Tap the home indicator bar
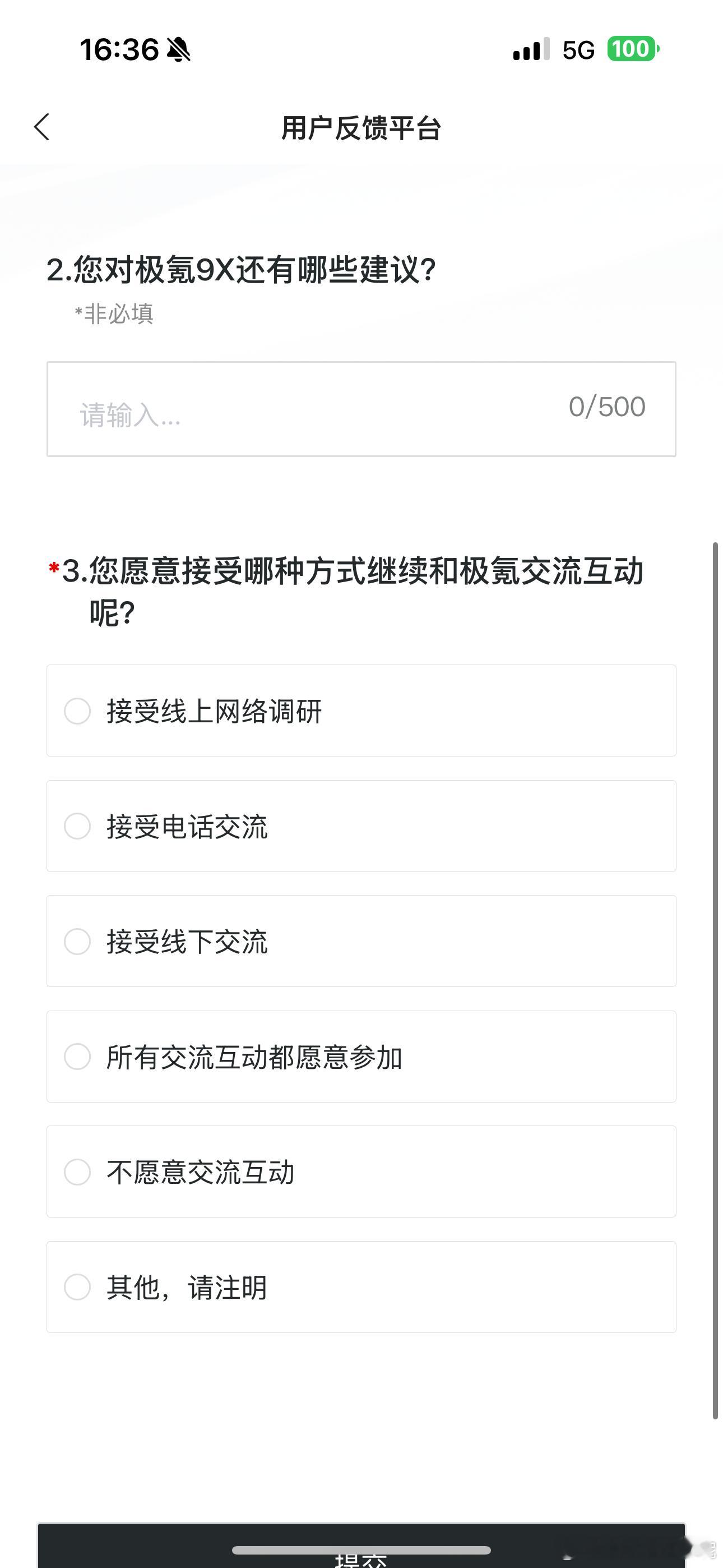The image size is (723, 1568). pyautogui.click(x=361, y=1549)
